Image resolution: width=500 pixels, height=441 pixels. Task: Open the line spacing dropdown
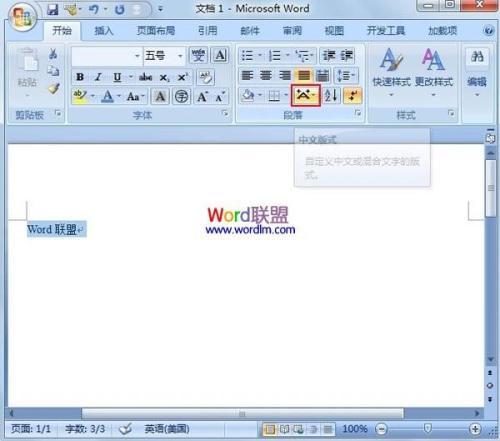pyautogui.click(x=346, y=76)
